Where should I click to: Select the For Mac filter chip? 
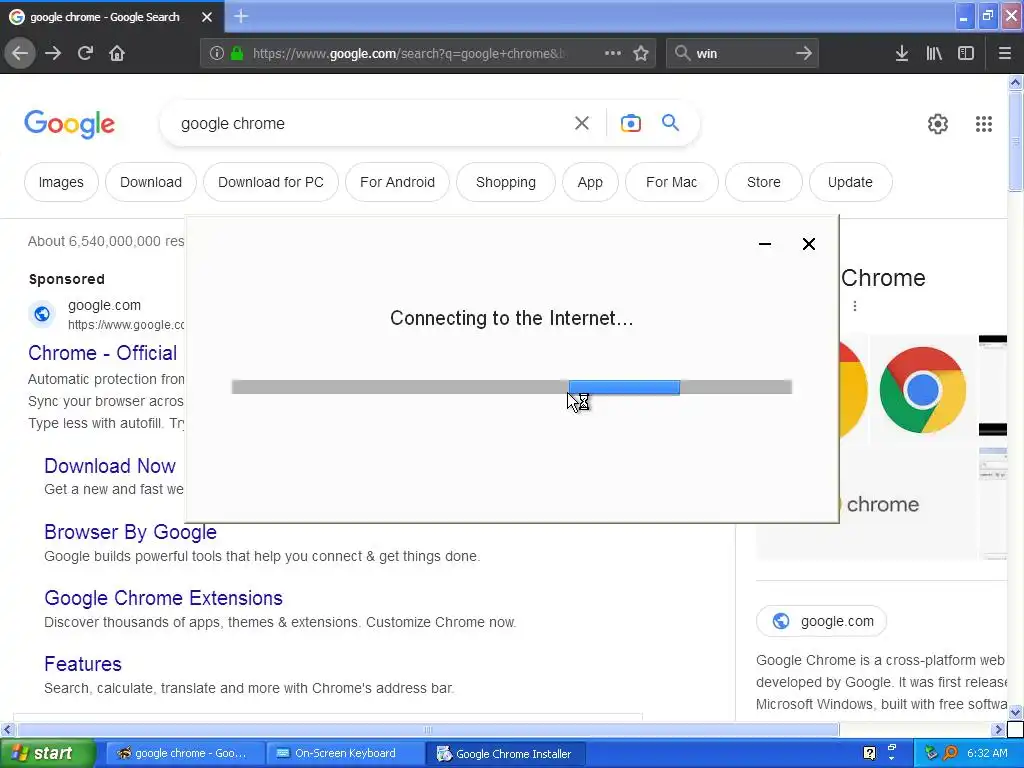pyautogui.click(x=671, y=182)
